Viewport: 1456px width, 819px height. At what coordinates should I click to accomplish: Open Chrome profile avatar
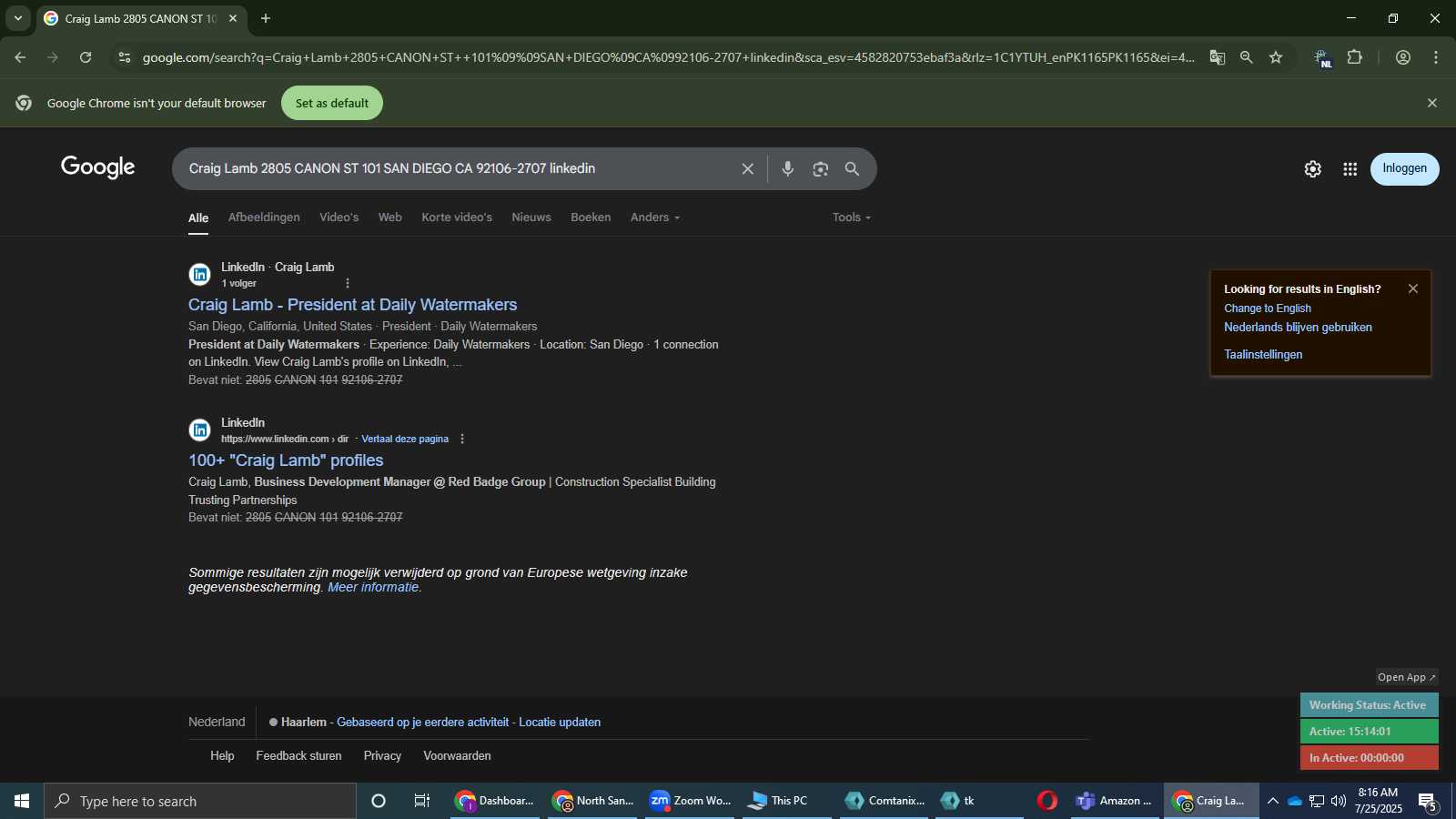(x=1403, y=57)
